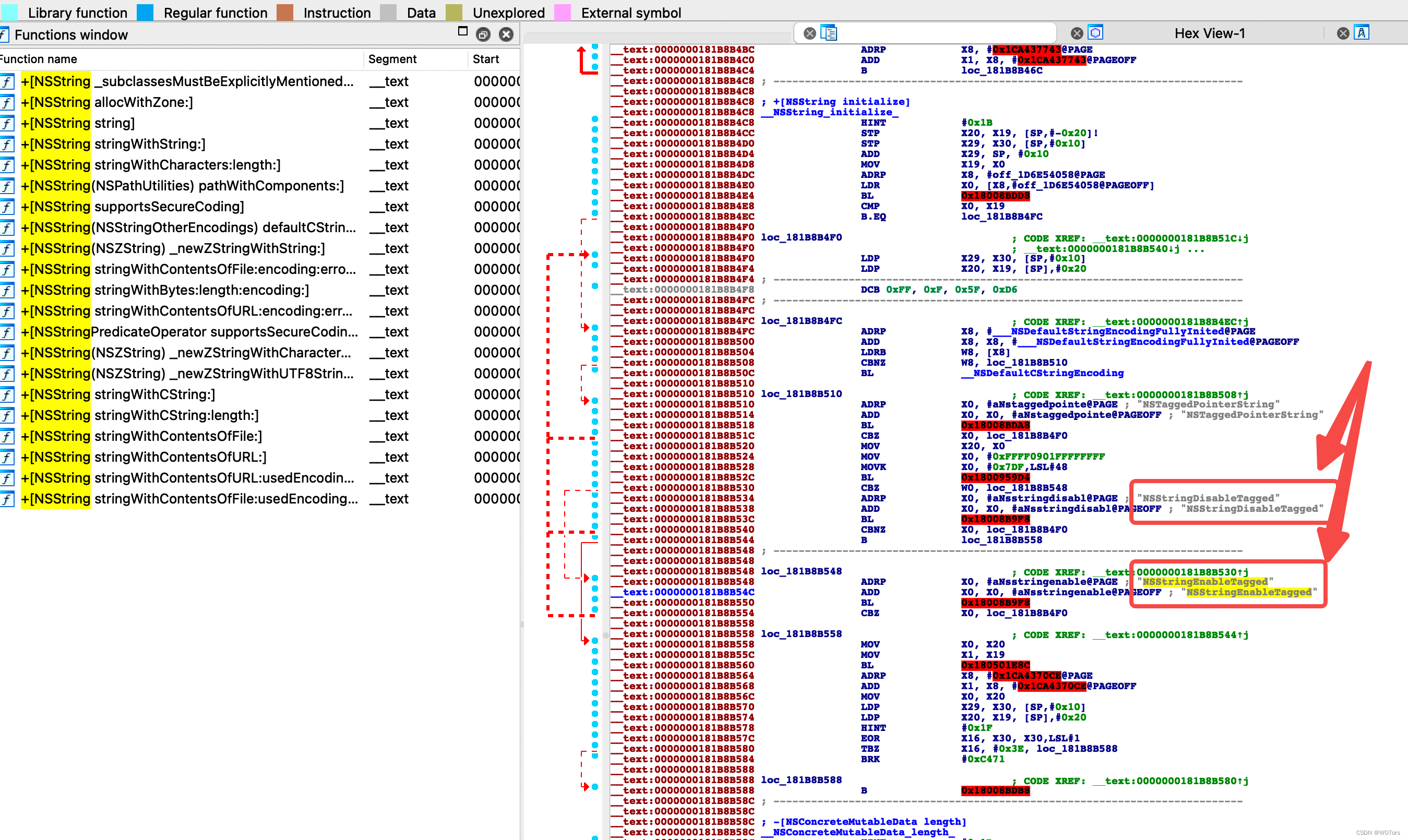Click the 0x1800959D4 highlighted BL operand
1408x840 pixels.
tap(995, 478)
